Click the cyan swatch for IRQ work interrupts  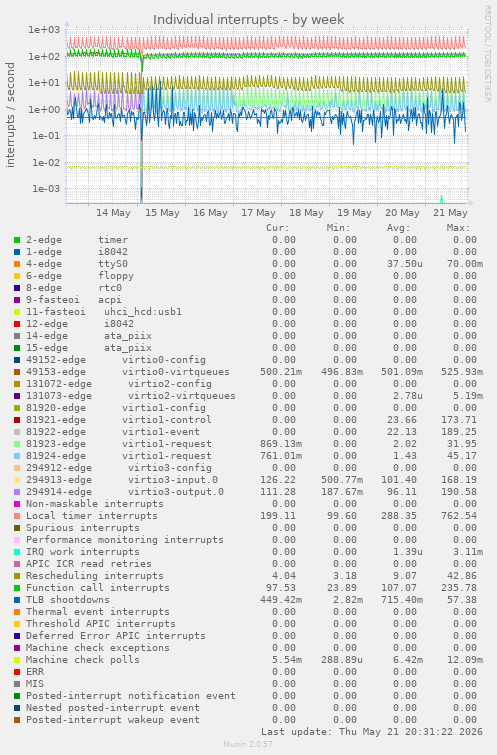[x=17, y=552]
